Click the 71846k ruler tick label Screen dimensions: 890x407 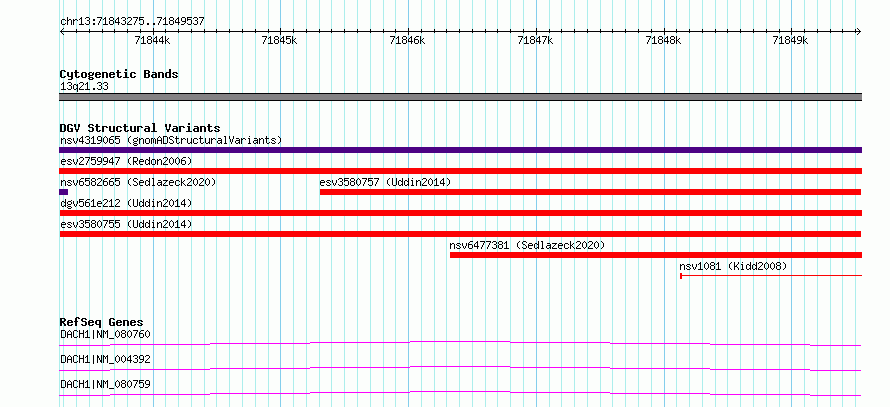[407, 40]
